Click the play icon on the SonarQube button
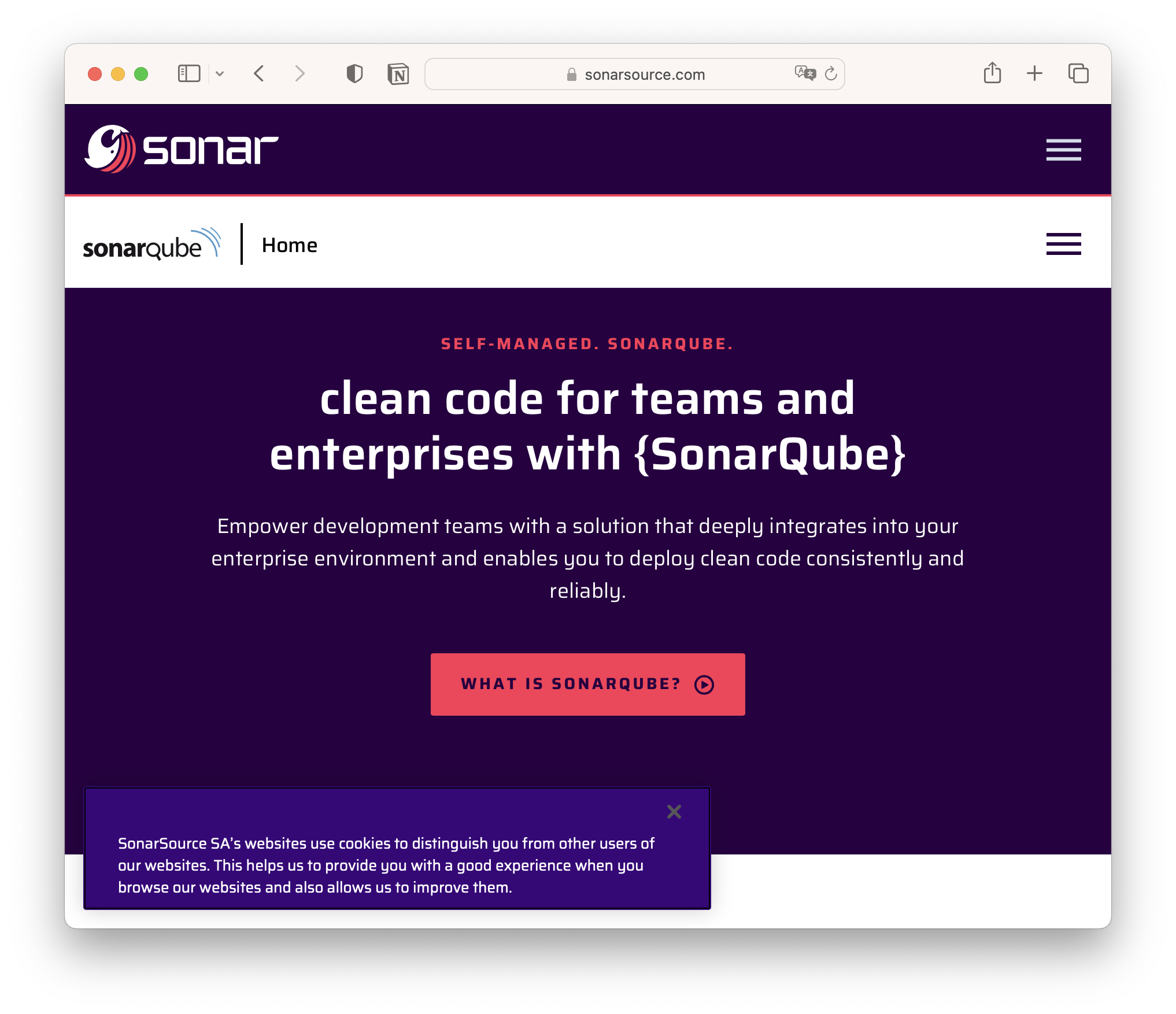The image size is (1176, 1014). pos(704,684)
